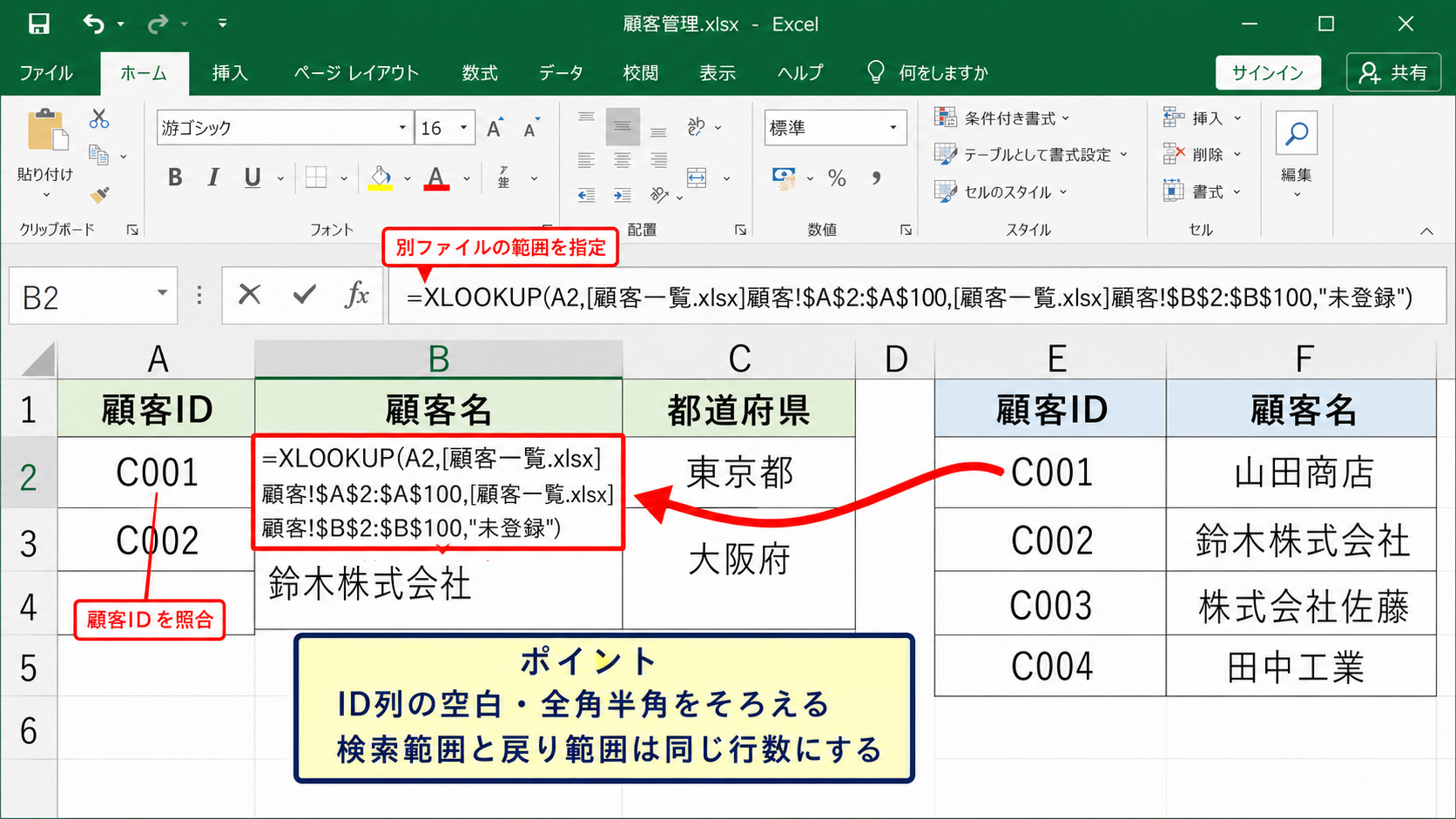Viewport: 1456px width, 819px height.
Task: Copy selection with the copy icon
Action: click(99, 155)
